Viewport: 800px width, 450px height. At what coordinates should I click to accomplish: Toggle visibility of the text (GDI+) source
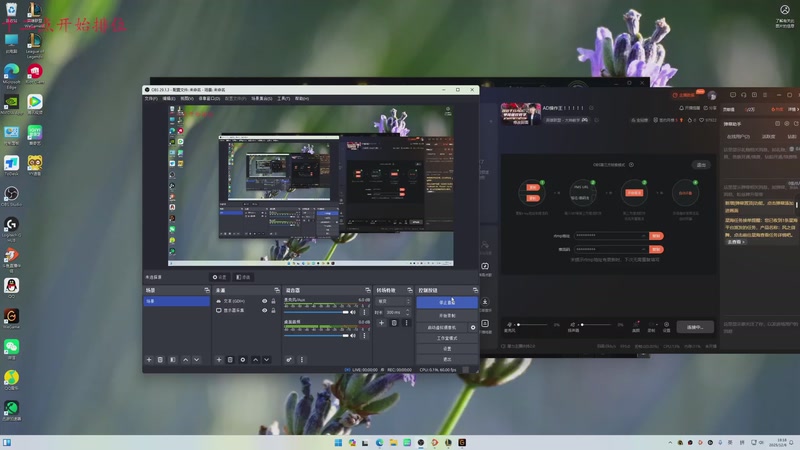pyautogui.click(x=265, y=300)
